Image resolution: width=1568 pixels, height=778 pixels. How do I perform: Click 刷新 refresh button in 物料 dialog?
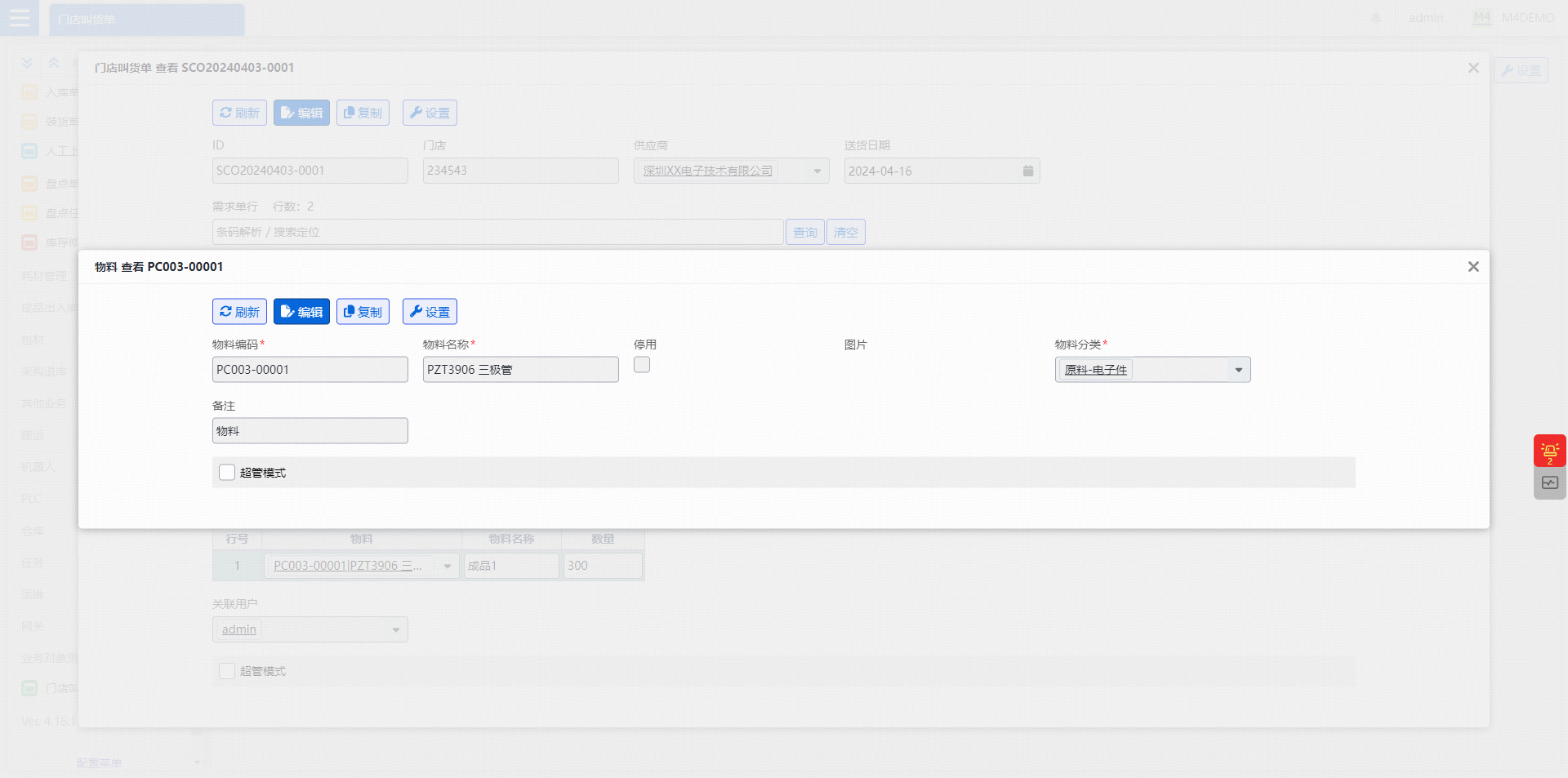239,312
